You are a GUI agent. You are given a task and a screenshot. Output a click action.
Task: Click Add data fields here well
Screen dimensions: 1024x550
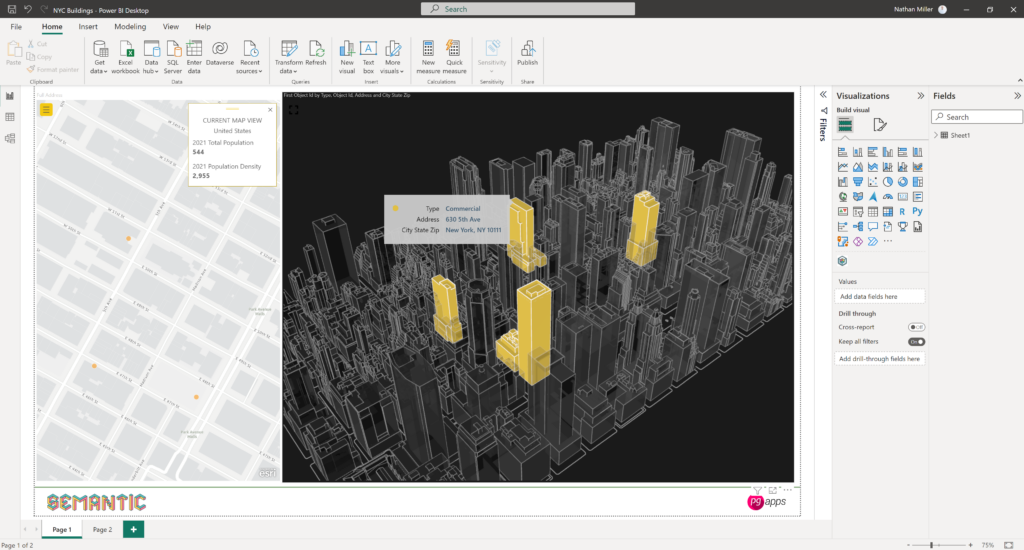(x=880, y=297)
